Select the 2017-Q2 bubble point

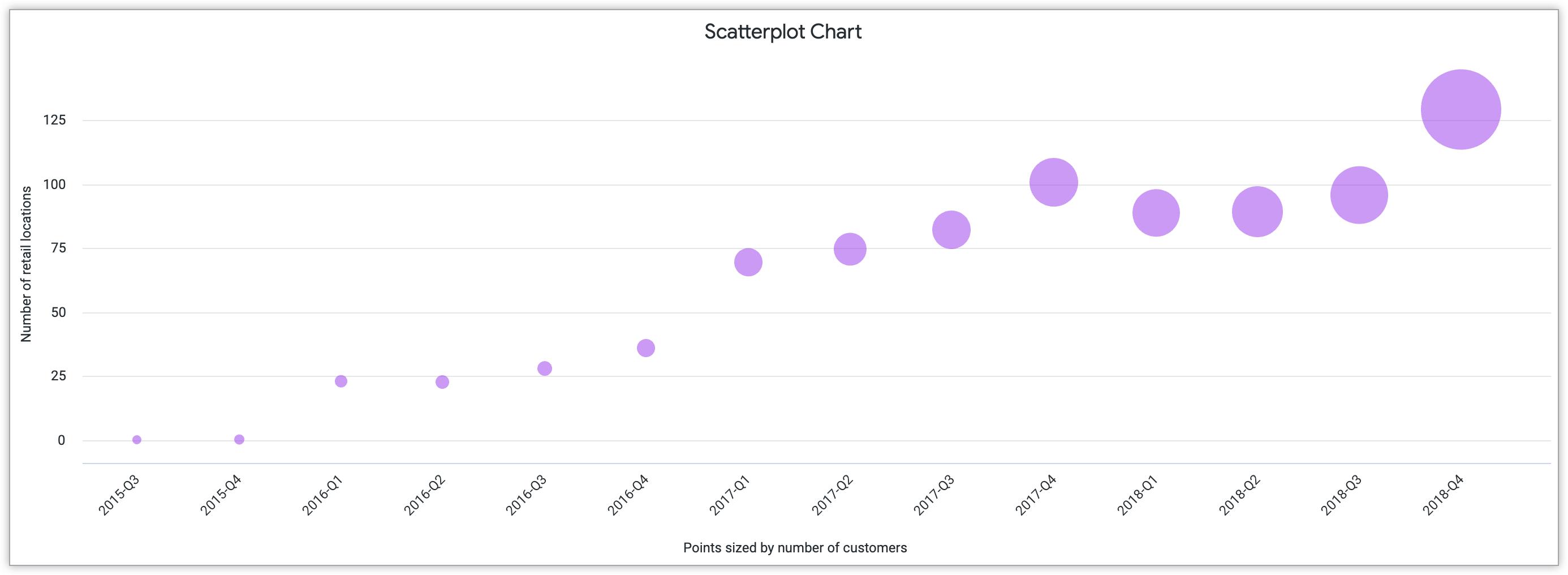coord(850,249)
